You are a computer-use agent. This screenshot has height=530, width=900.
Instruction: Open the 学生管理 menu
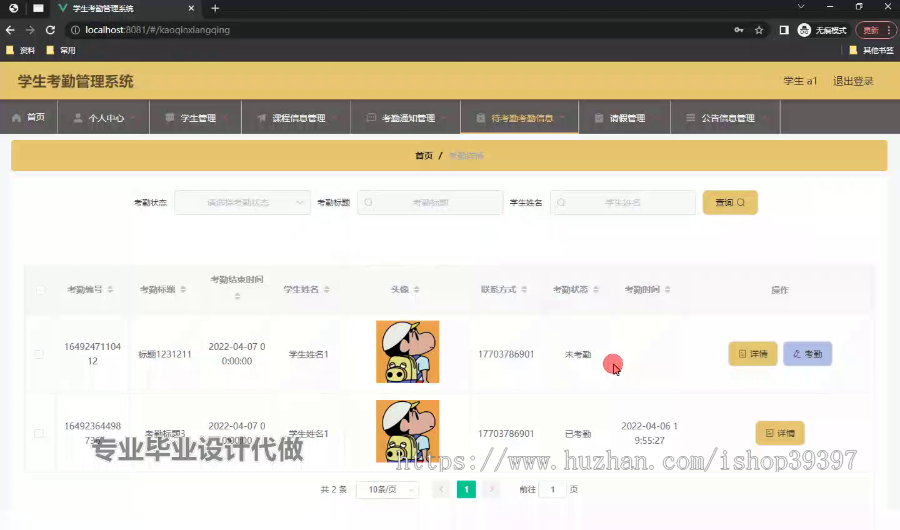196,117
